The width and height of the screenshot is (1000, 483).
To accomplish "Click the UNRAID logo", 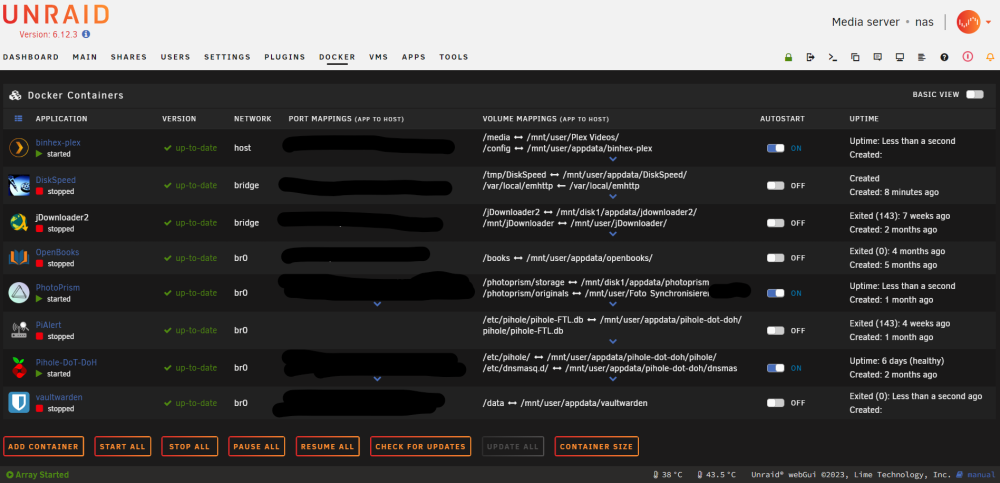I will click(x=56, y=15).
